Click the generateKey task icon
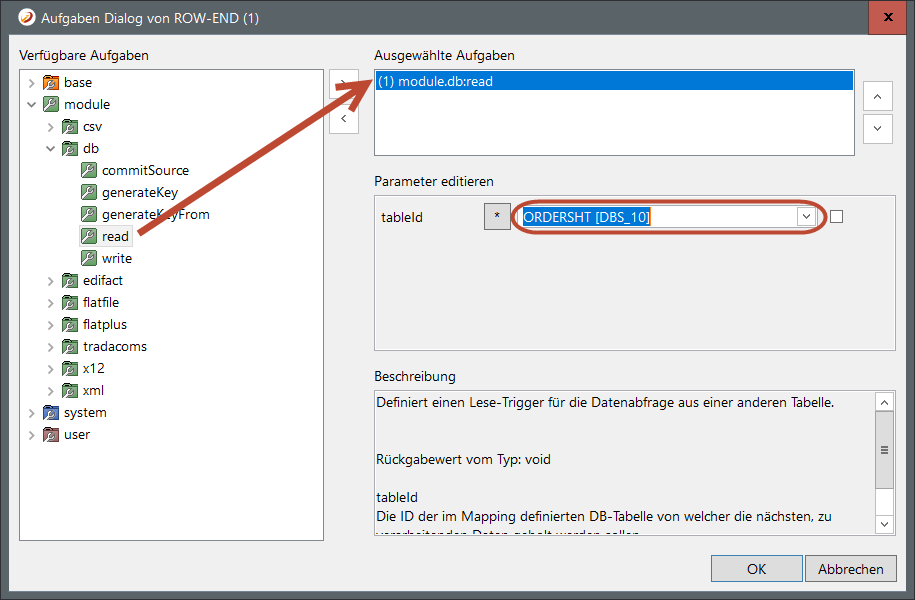The image size is (915, 600). pyautogui.click(x=89, y=192)
